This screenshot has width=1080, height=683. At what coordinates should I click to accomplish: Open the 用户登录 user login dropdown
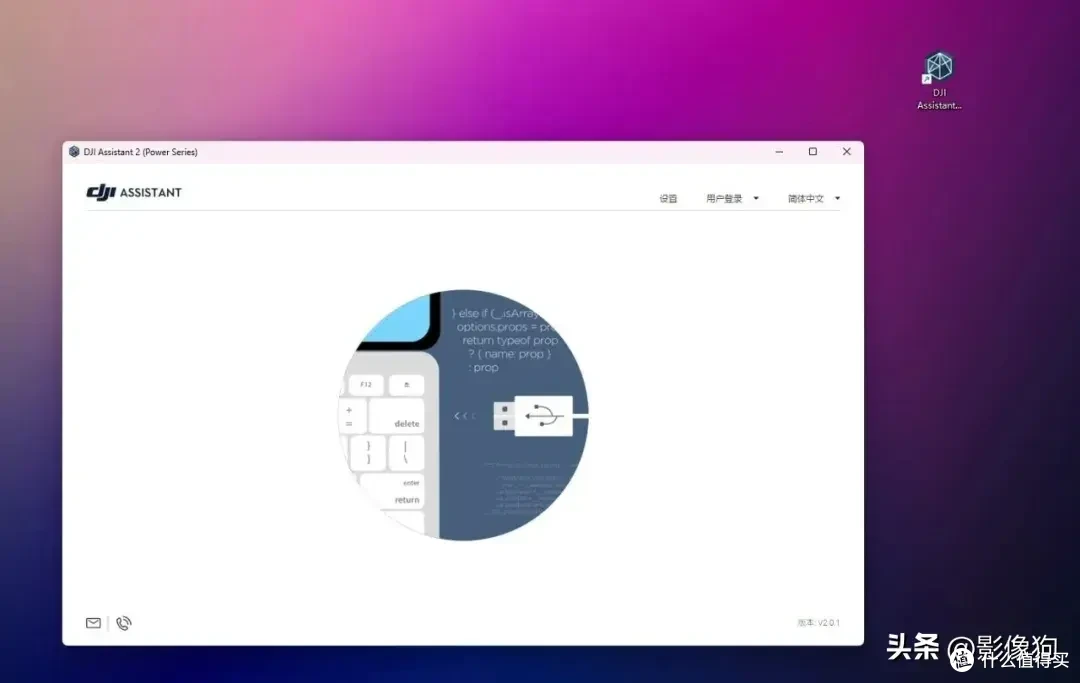[x=732, y=198]
